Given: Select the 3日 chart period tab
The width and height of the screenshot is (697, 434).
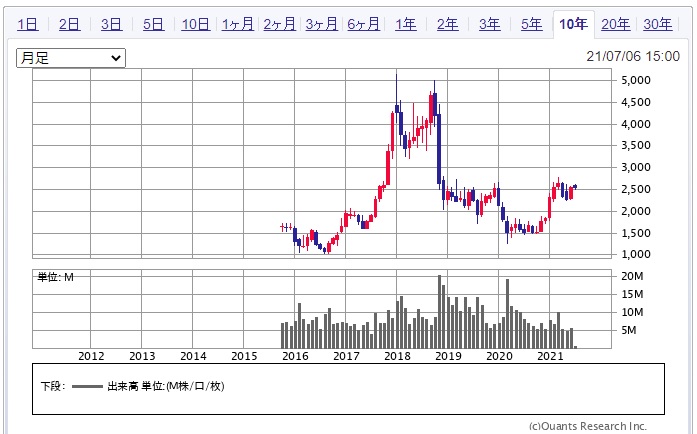Looking at the screenshot, I should pos(112,24).
